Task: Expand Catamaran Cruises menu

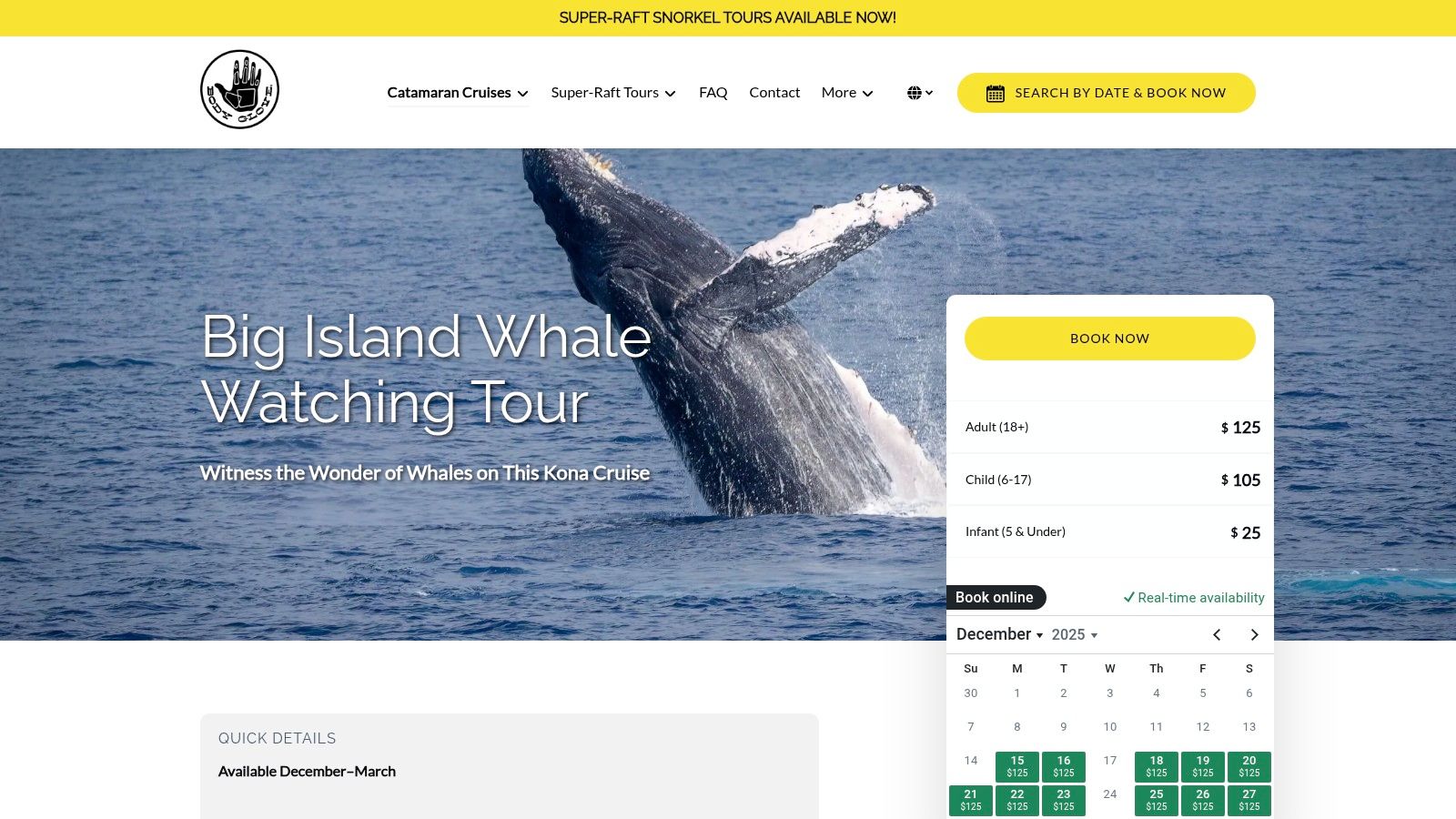Action: (x=458, y=93)
